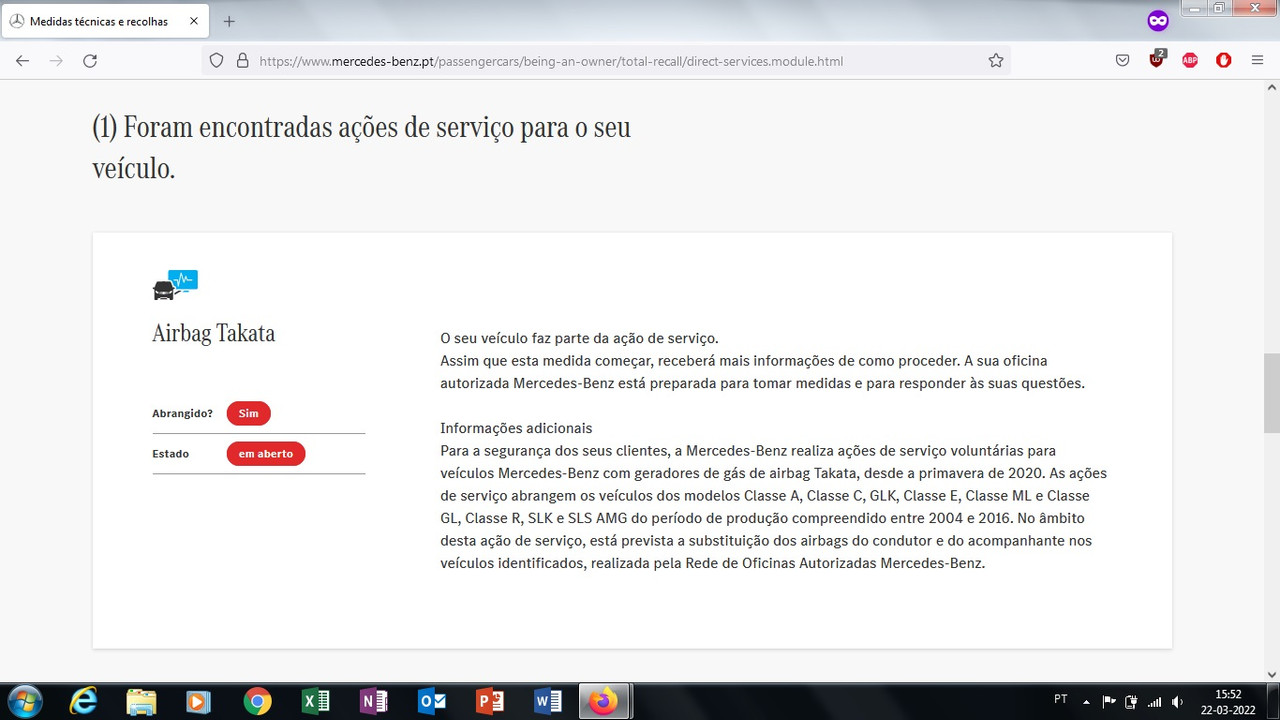Focus the mercedes-benz.pt address bar
Image resolution: width=1280 pixels, height=720 pixels.
pos(606,61)
